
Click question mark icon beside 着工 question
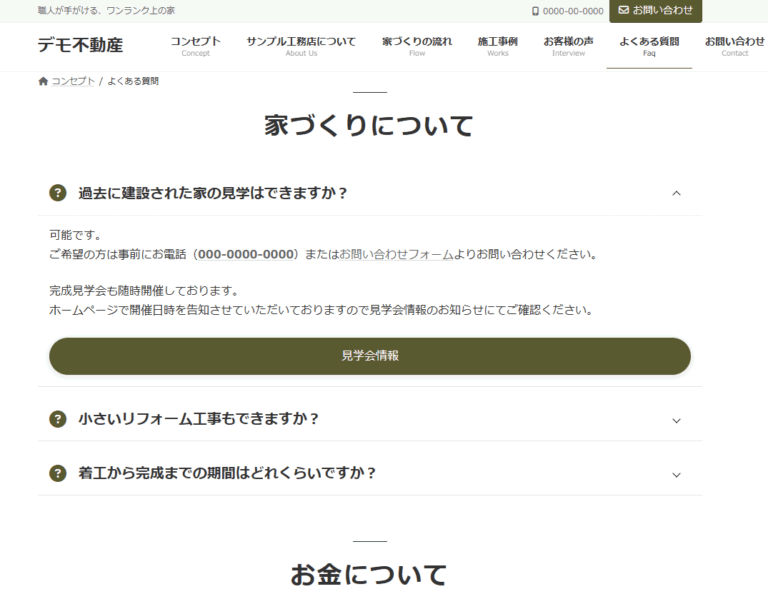tap(58, 473)
